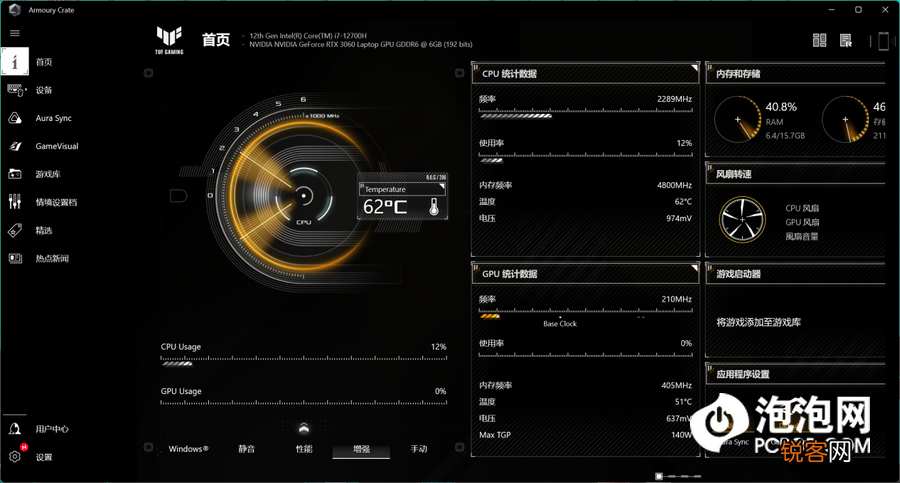This screenshot has height=483, width=900.
Task: Expand the upward chevron above the mode tabs
Action: (x=304, y=428)
